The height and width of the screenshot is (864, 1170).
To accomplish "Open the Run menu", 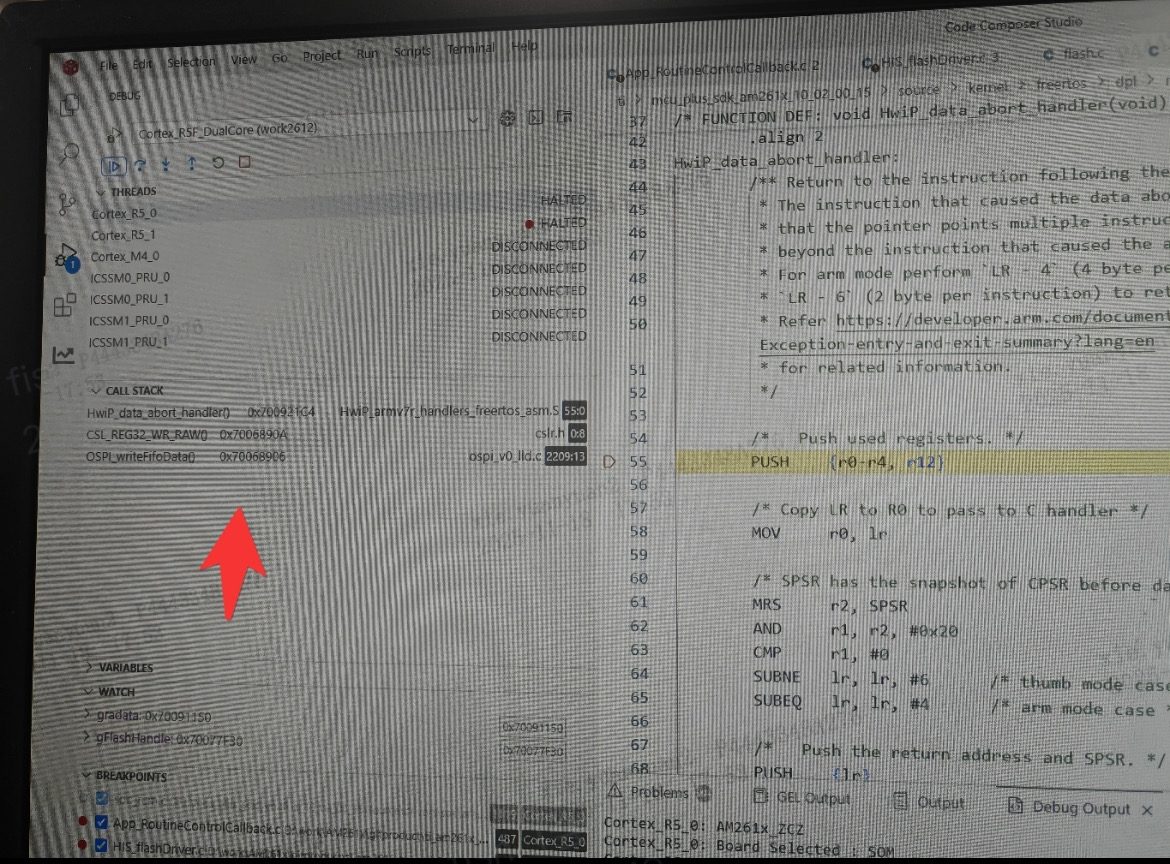I will (x=366, y=54).
